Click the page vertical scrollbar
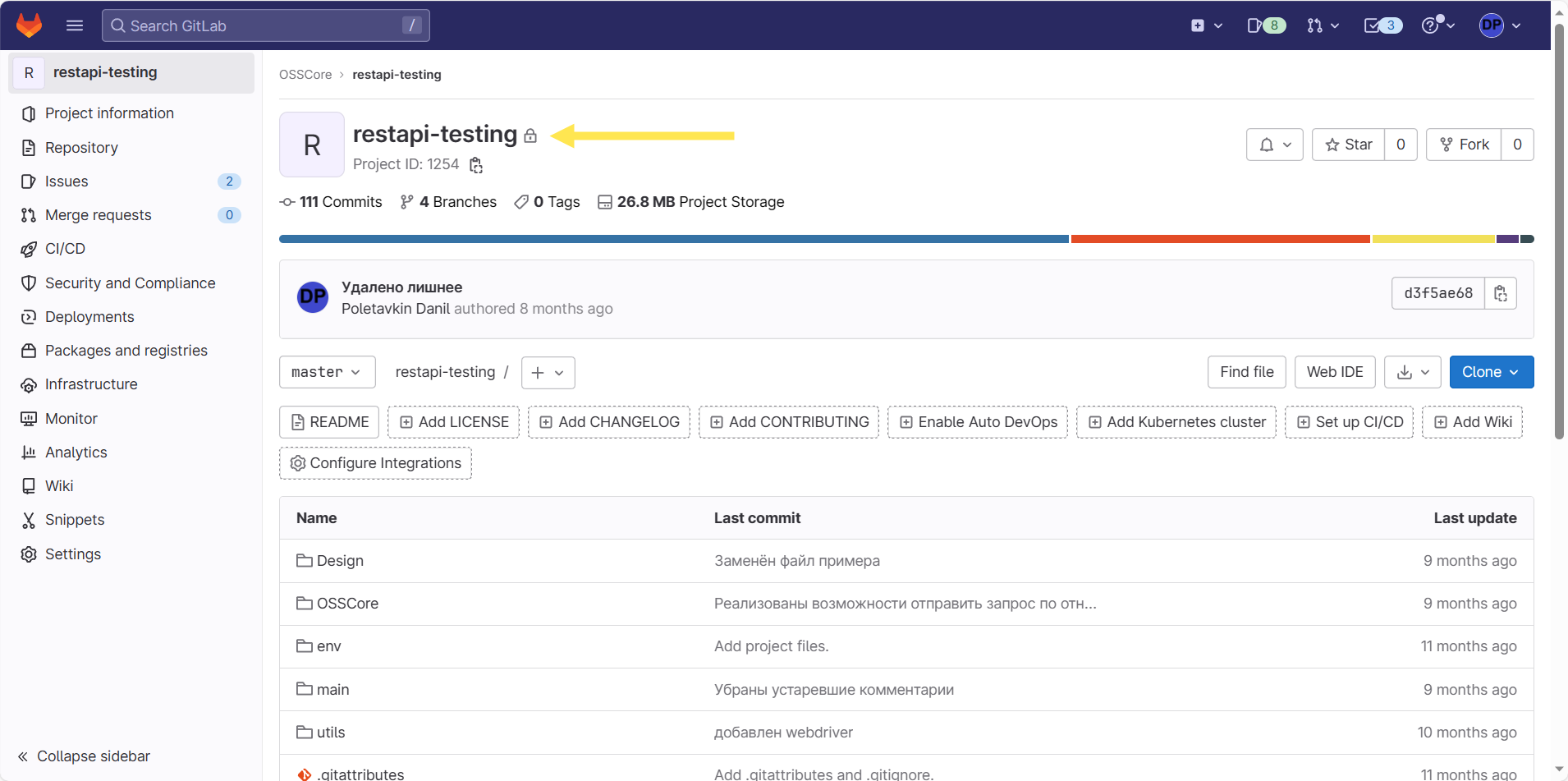This screenshot has height=781, width=1568. 1559,232
